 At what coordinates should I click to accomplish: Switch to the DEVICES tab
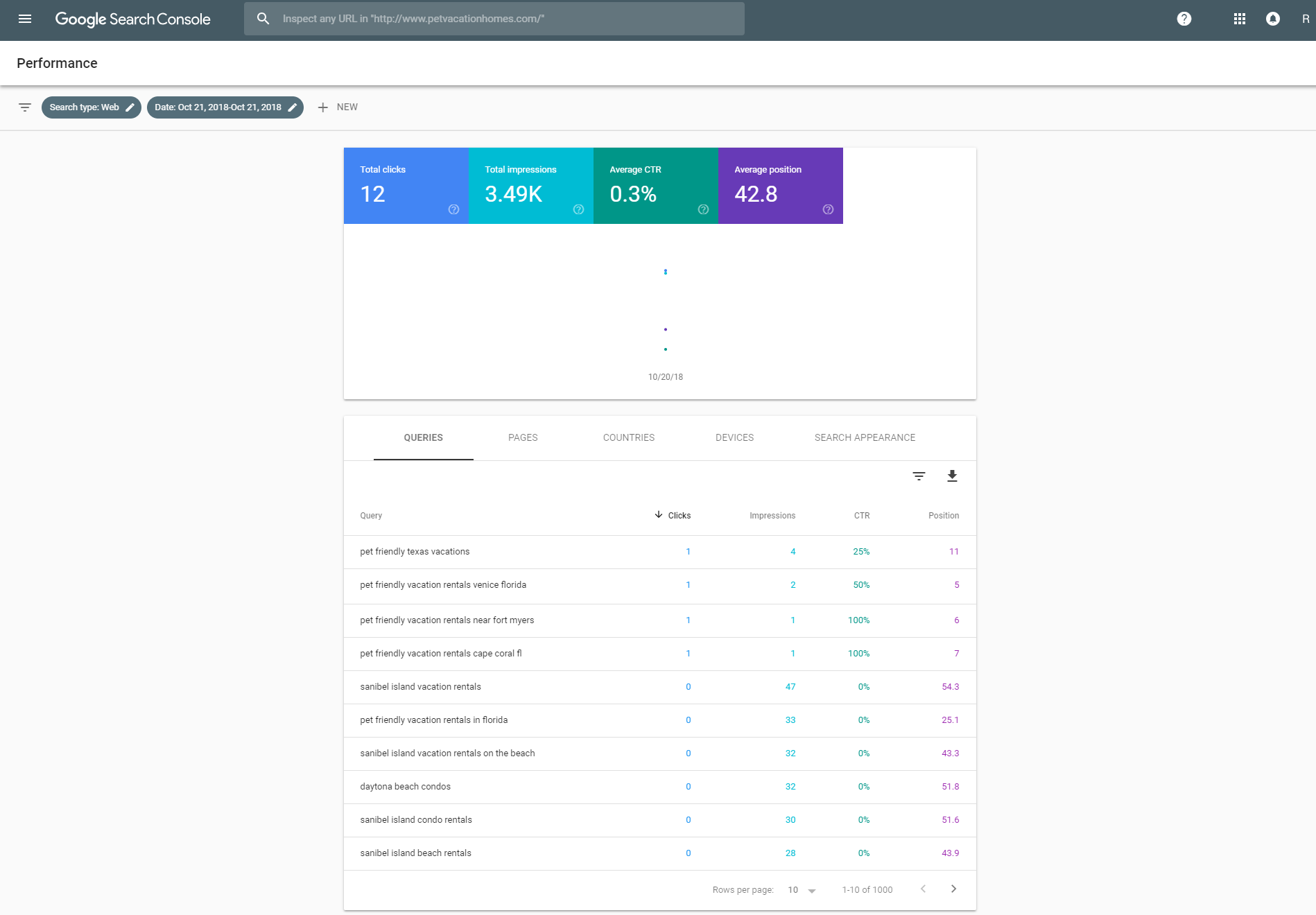735,438
